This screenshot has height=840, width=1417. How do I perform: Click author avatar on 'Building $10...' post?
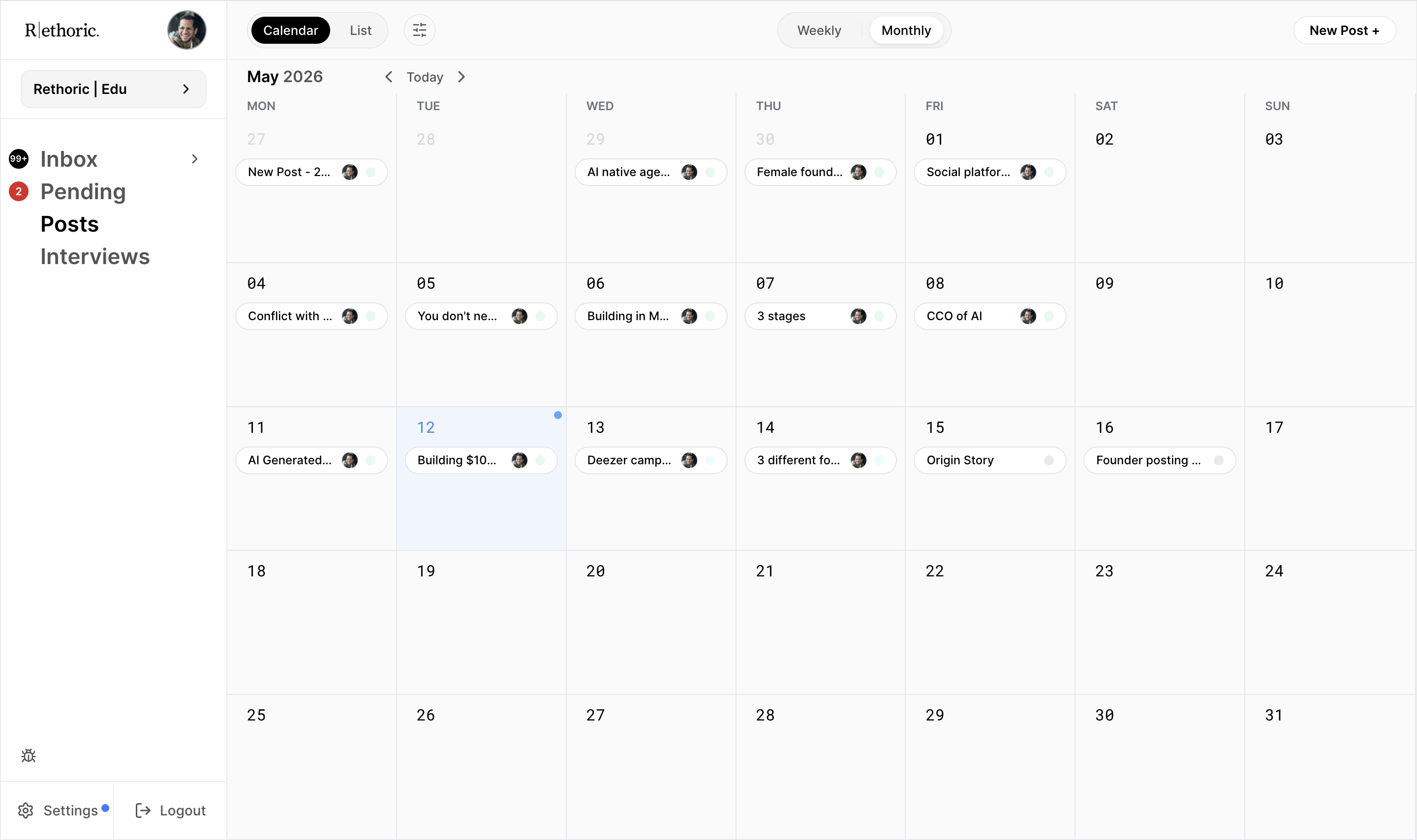[519, 460]
